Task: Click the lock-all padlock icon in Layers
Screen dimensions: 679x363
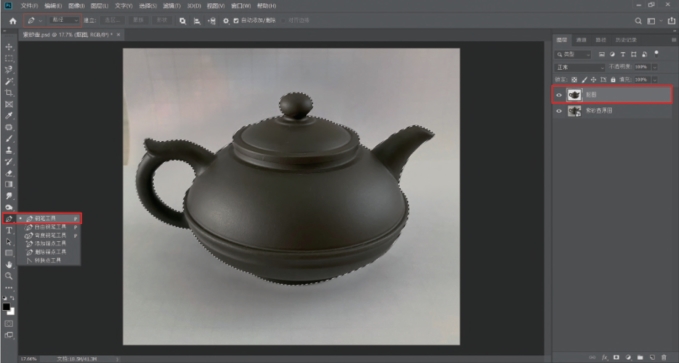Action: point(613,80)
